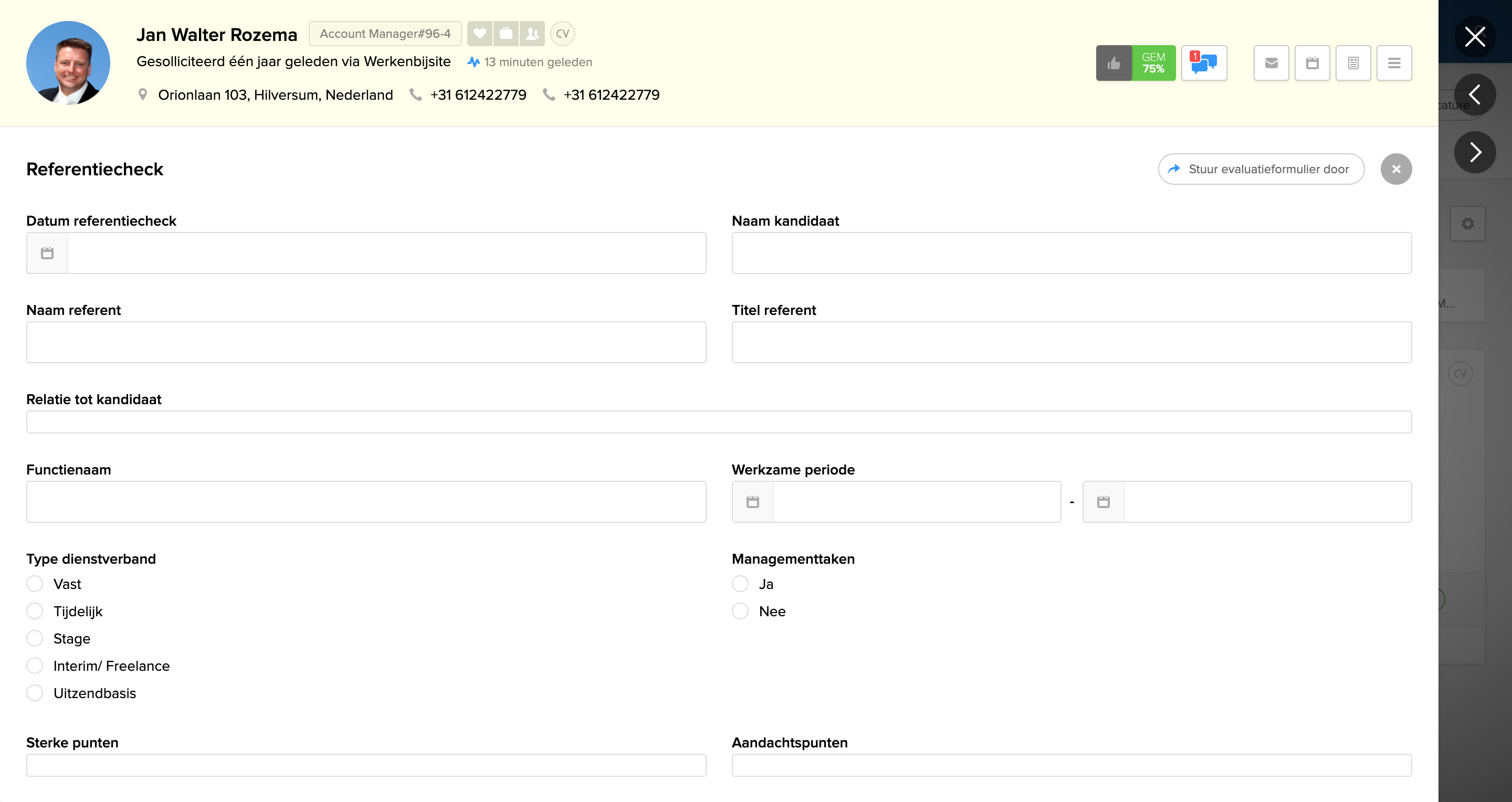Open the round CV badge

(x=562, y=34)
